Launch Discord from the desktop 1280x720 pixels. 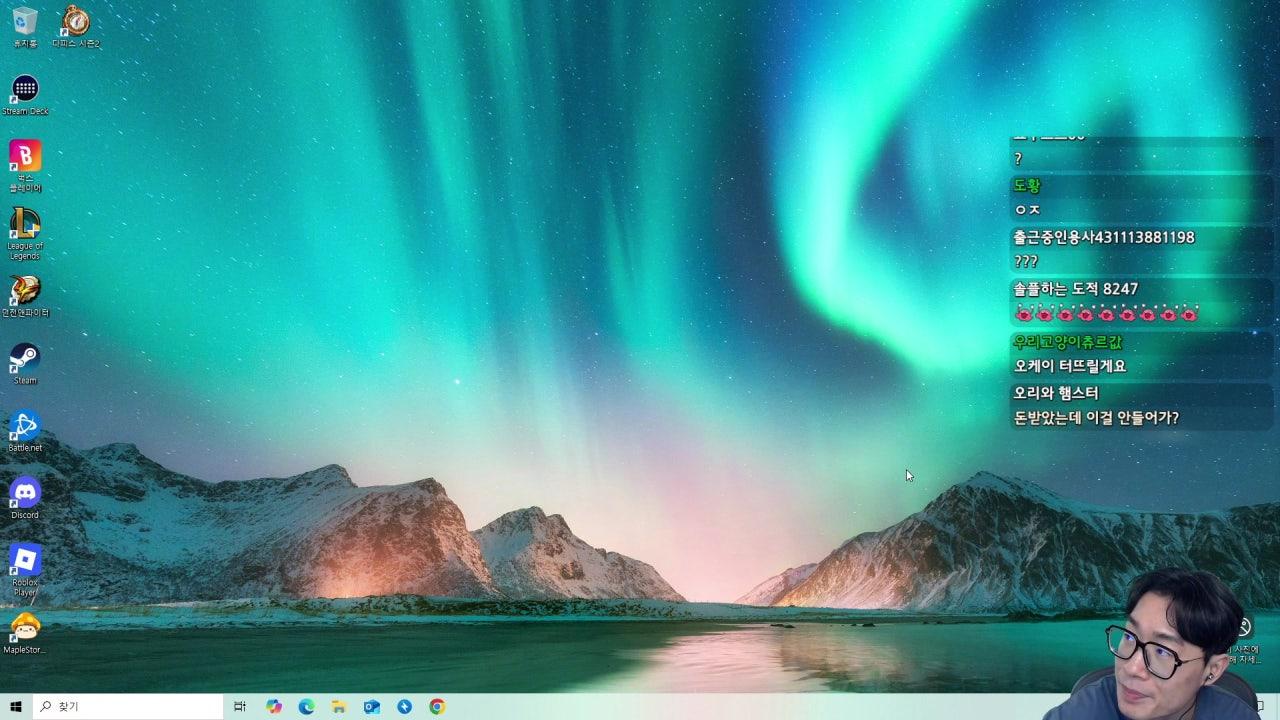coord(25,498)
